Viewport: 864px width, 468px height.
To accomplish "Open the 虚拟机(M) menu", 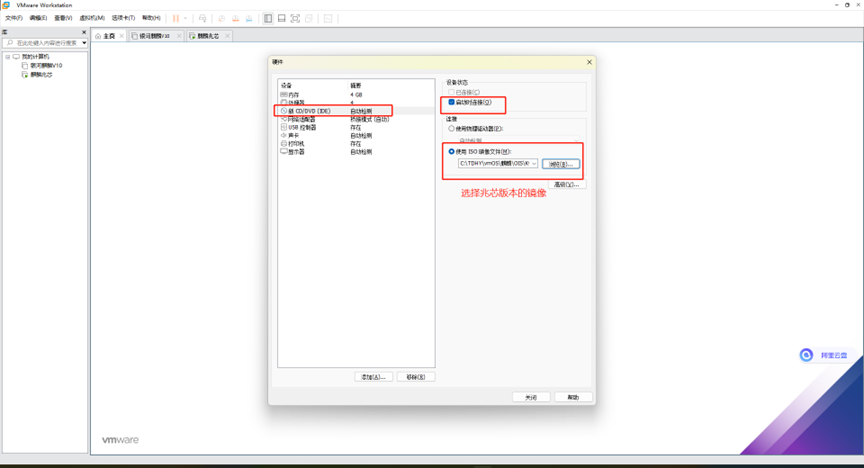I will click(92, 18).
